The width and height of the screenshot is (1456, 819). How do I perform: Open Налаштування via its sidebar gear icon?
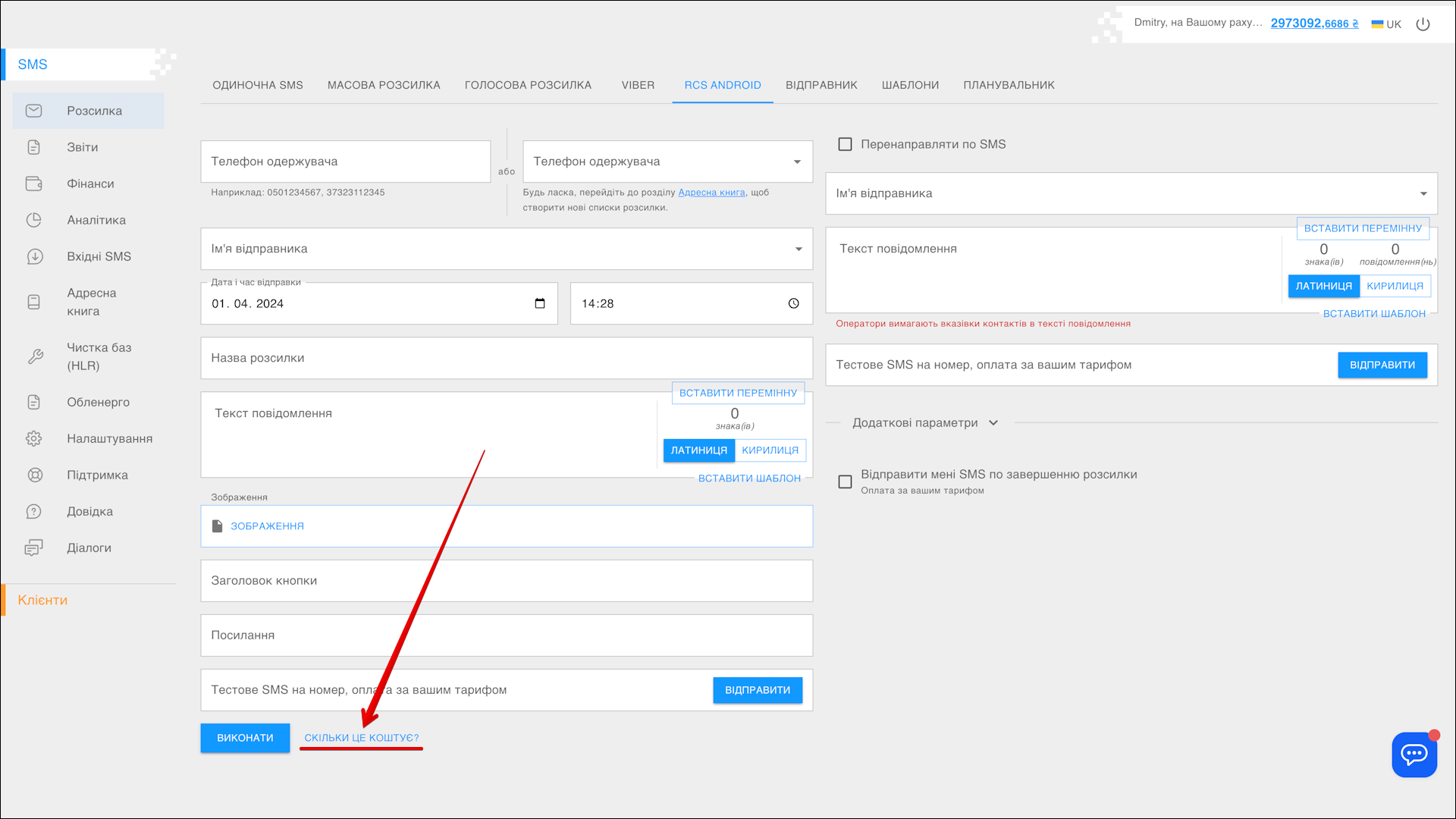click(34, 438)
